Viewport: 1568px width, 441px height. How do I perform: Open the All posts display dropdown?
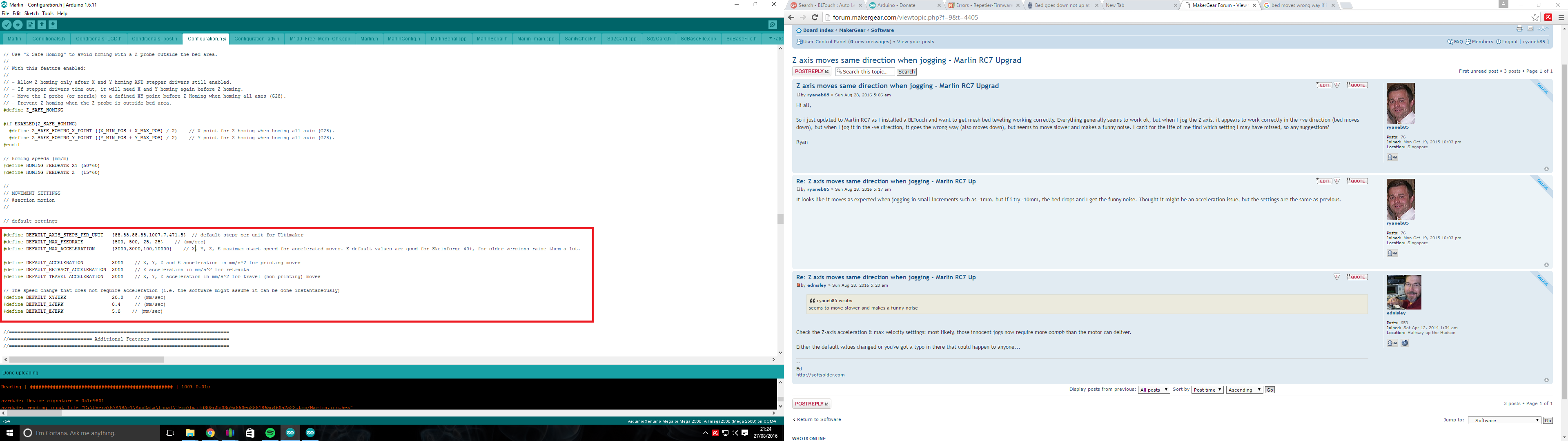1154,390
